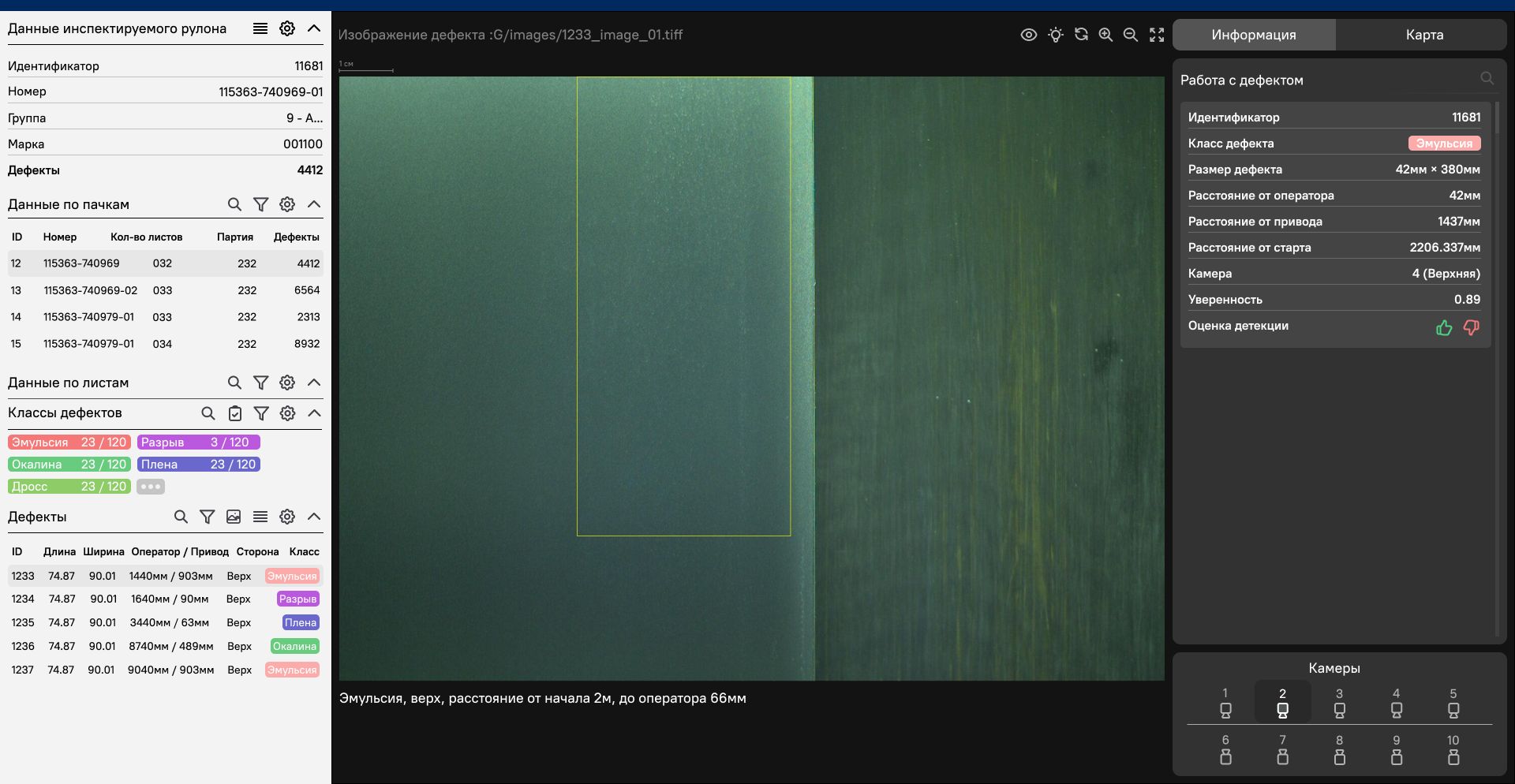Screen dimensions: 1515x784
Task: Click the image view icon in defects header
Action: point(234,517)
